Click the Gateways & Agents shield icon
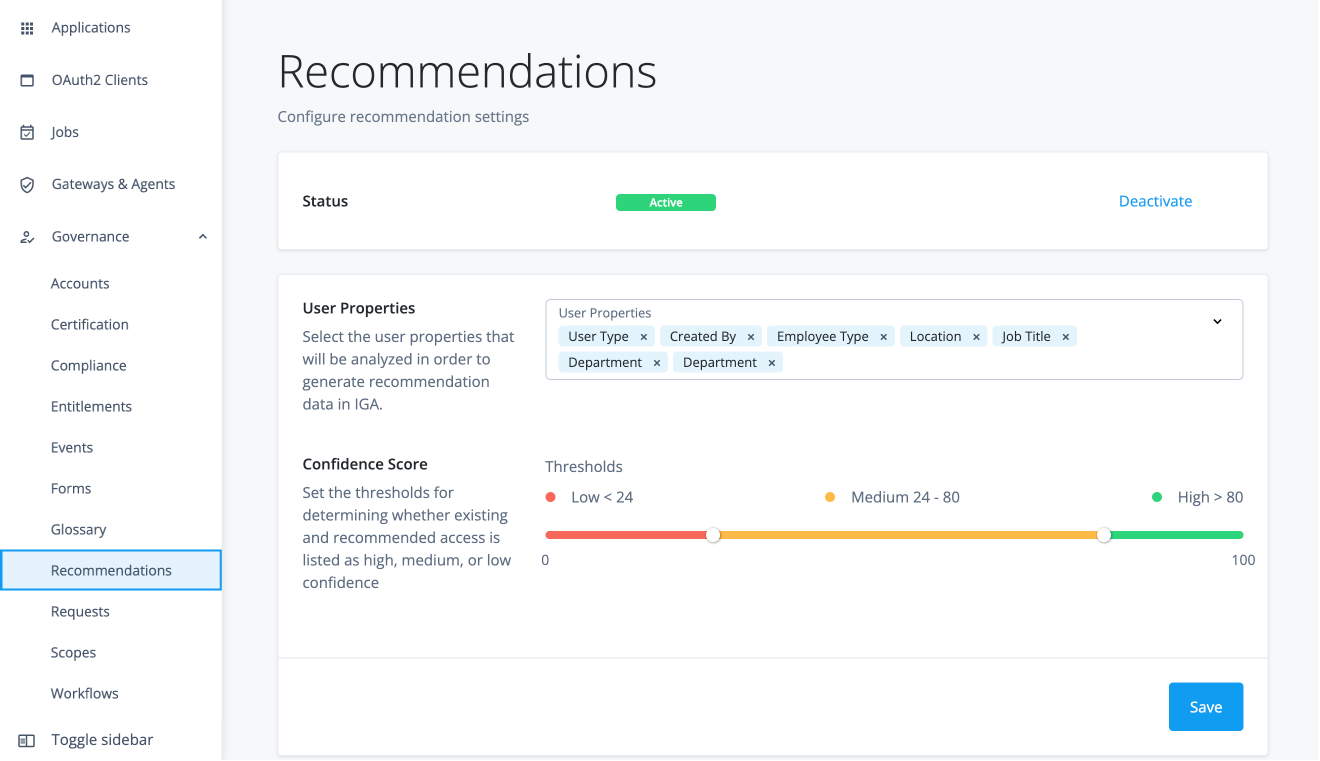Screen dimensions: 1320x761 point(27,184)
